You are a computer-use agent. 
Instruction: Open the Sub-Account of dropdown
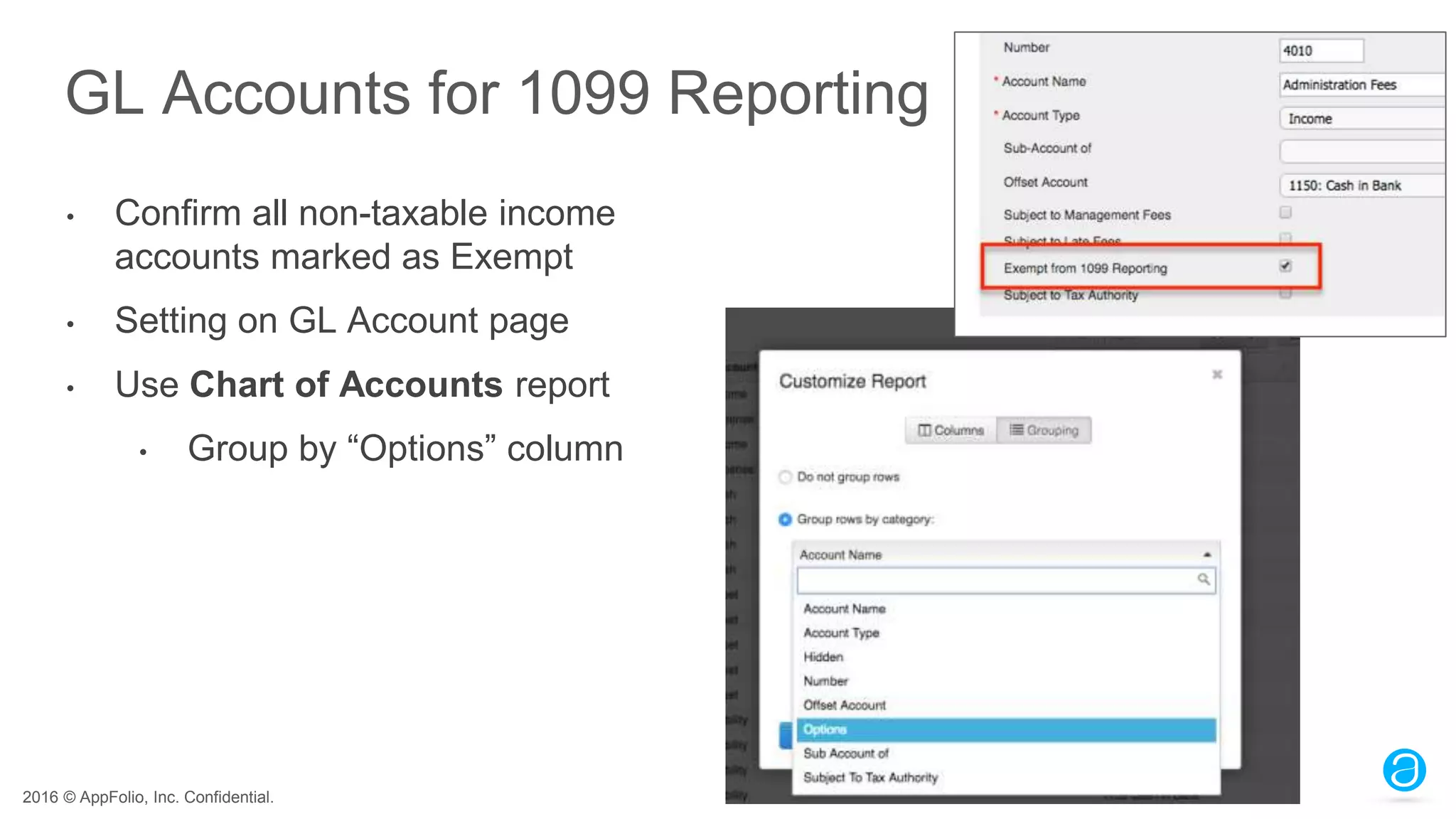click(1362, 151)
